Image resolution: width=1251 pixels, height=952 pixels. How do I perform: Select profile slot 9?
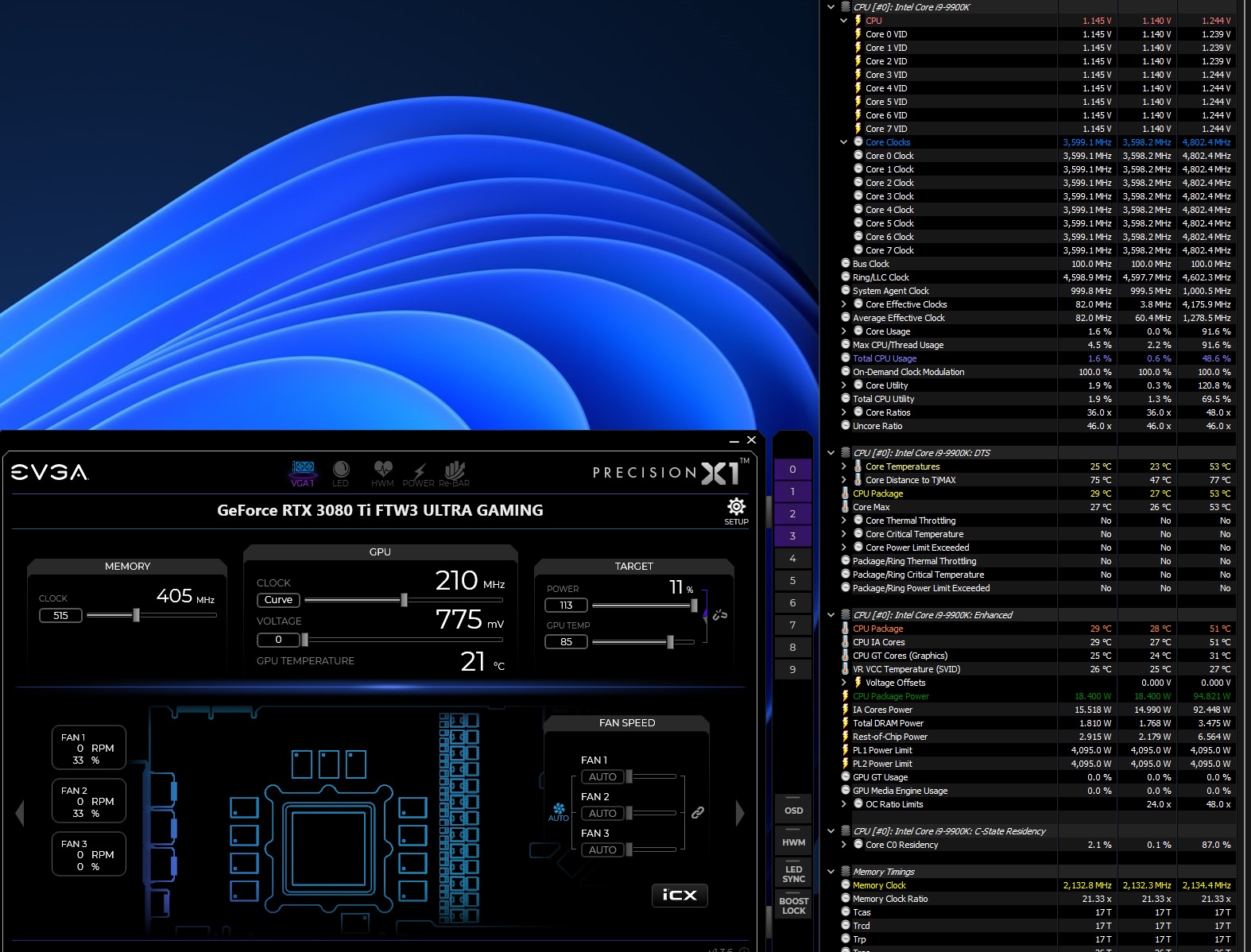tap(792, 670)
